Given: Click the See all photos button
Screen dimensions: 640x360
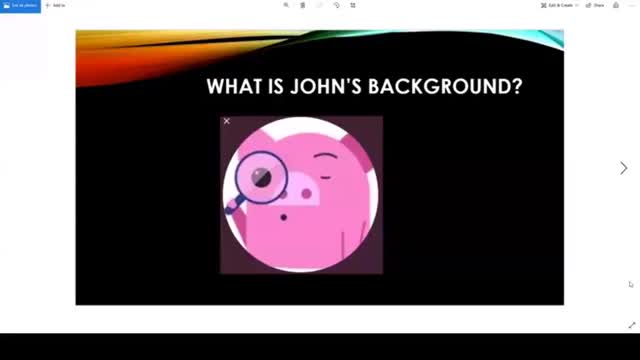Looking at the screenshot, I should pos(20,6).
